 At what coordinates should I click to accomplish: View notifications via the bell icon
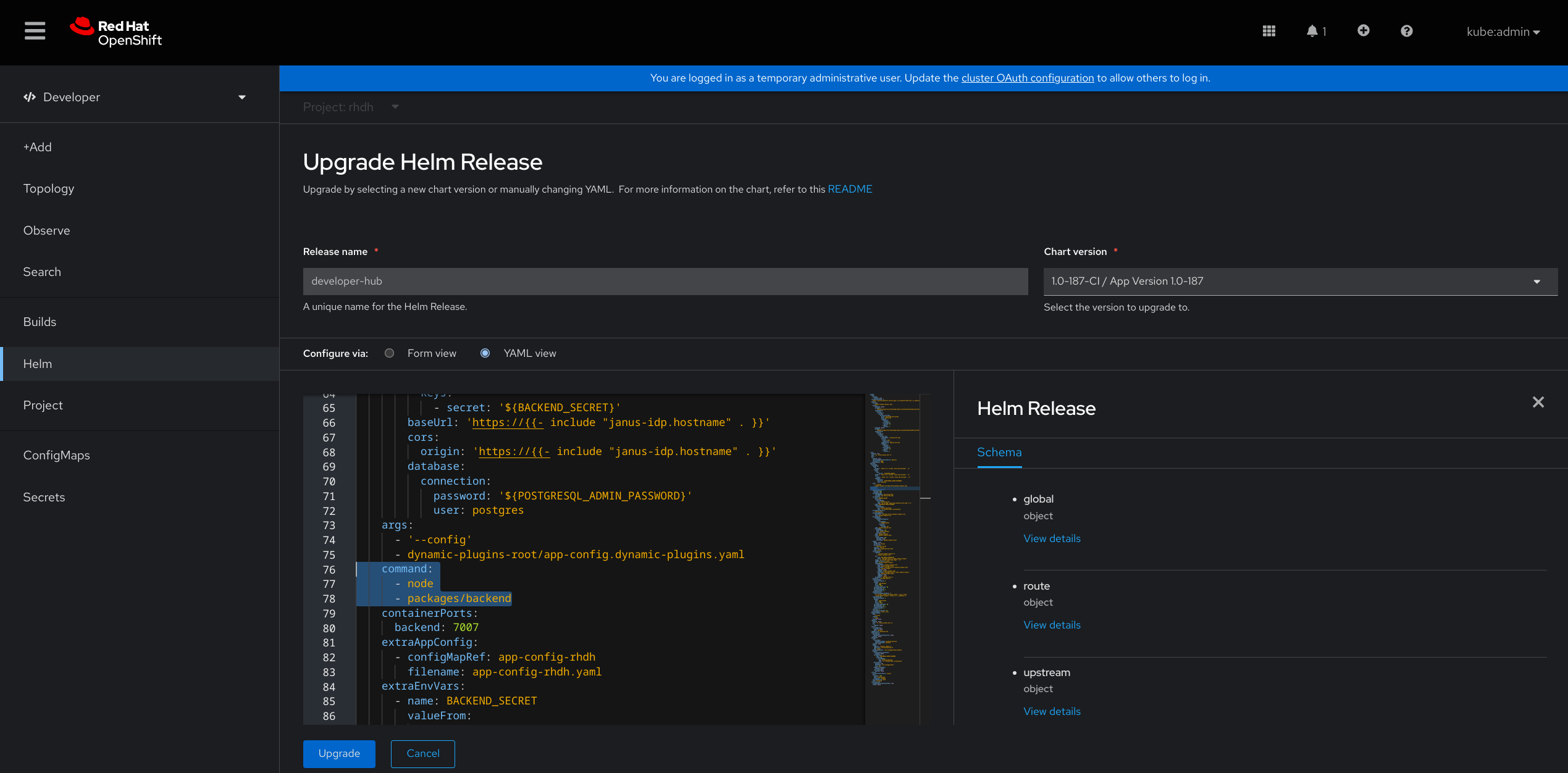tap(1312, 31)
